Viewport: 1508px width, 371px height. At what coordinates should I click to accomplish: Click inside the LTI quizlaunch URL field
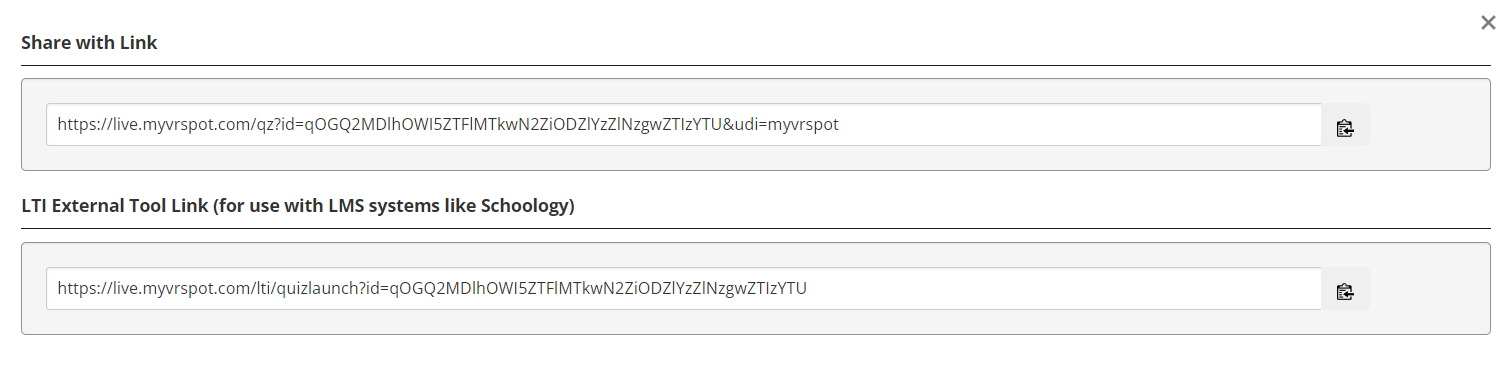(x=684, y=289)
